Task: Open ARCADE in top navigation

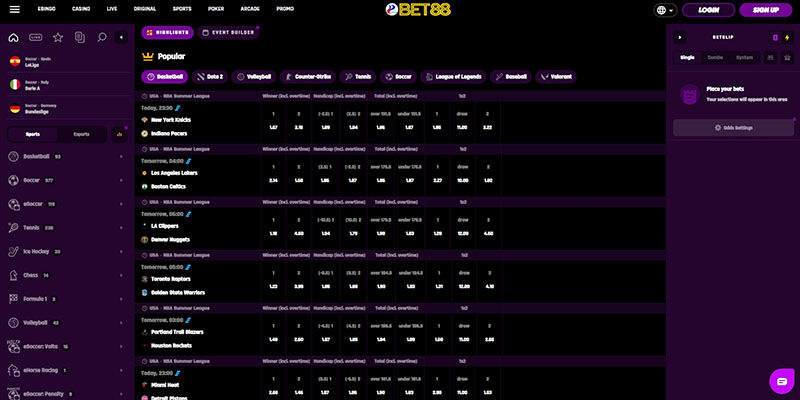Action: point(250,9)
